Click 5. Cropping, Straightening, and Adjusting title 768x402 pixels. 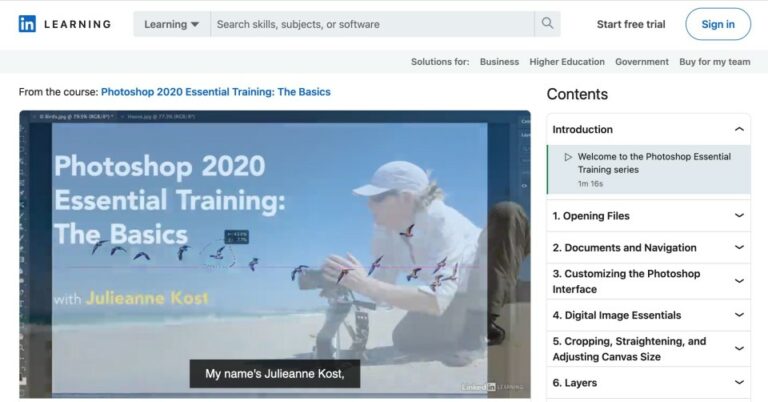pyautogui.click(x=629, y=349)
